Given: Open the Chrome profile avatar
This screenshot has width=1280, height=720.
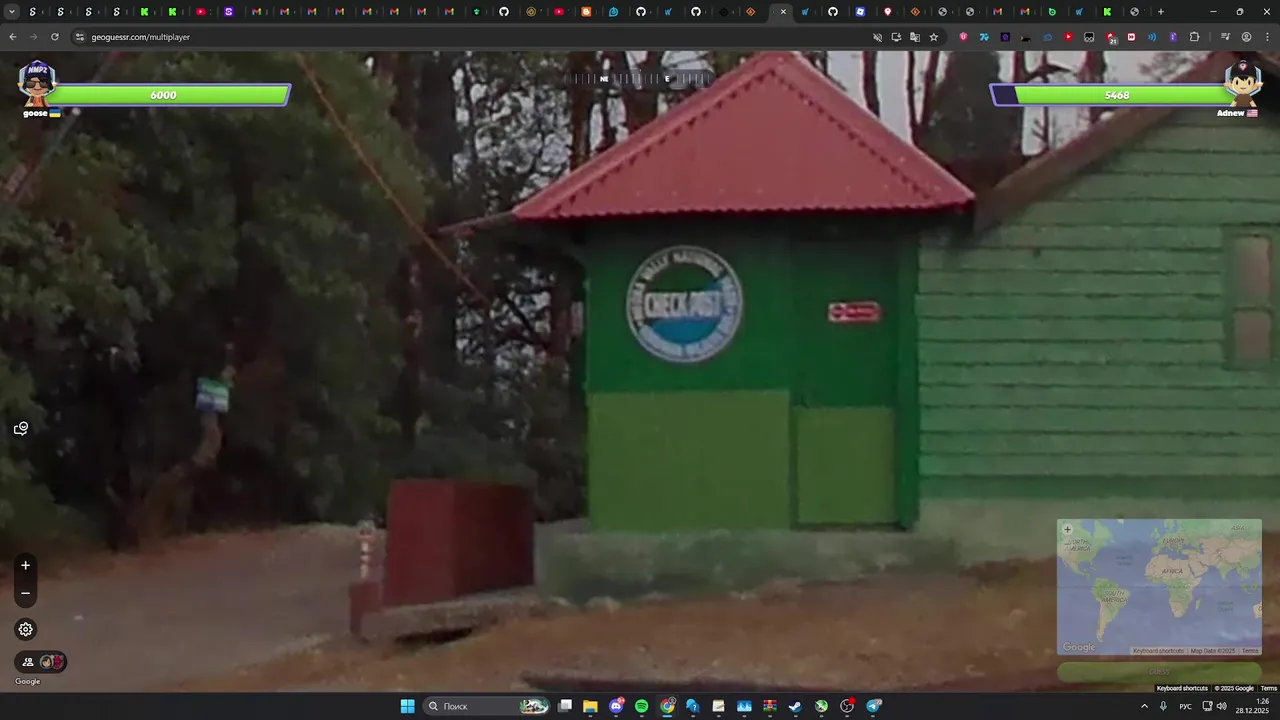Looking at the screenshot, I should pyautogui.click(x=1246, y=37).
